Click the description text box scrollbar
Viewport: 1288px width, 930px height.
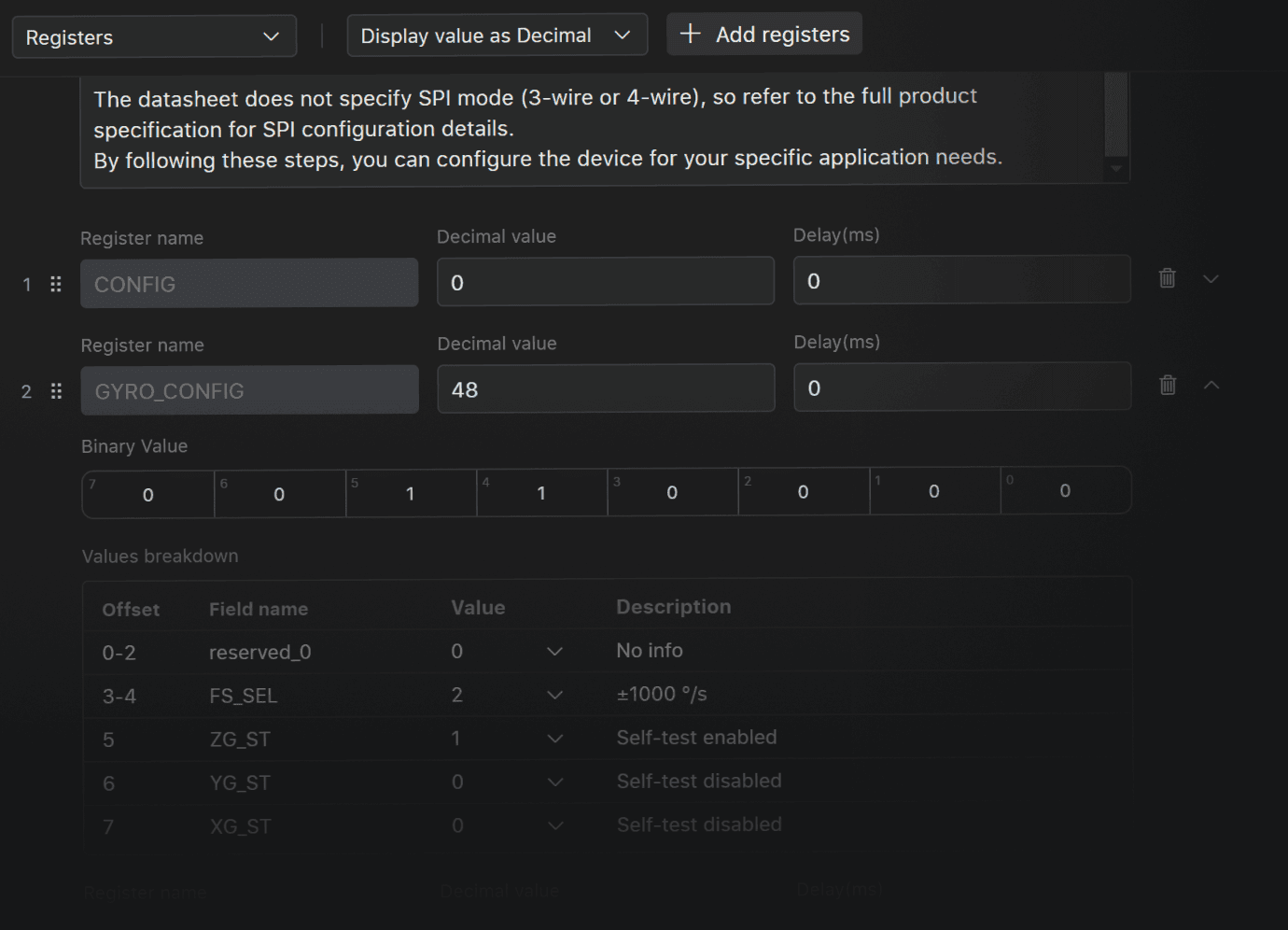[x=1116, y=116]
